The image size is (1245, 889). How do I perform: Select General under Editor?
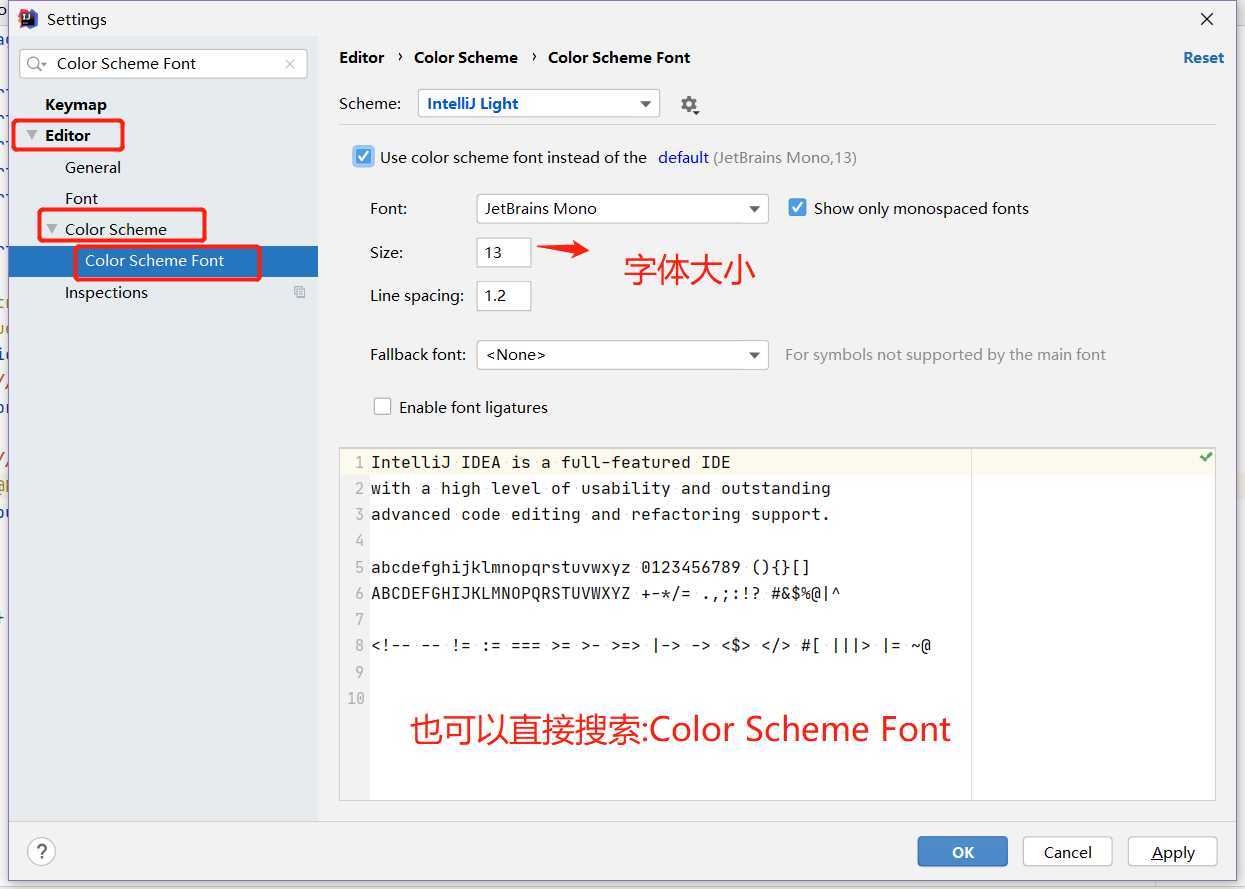tap(93, 167)
